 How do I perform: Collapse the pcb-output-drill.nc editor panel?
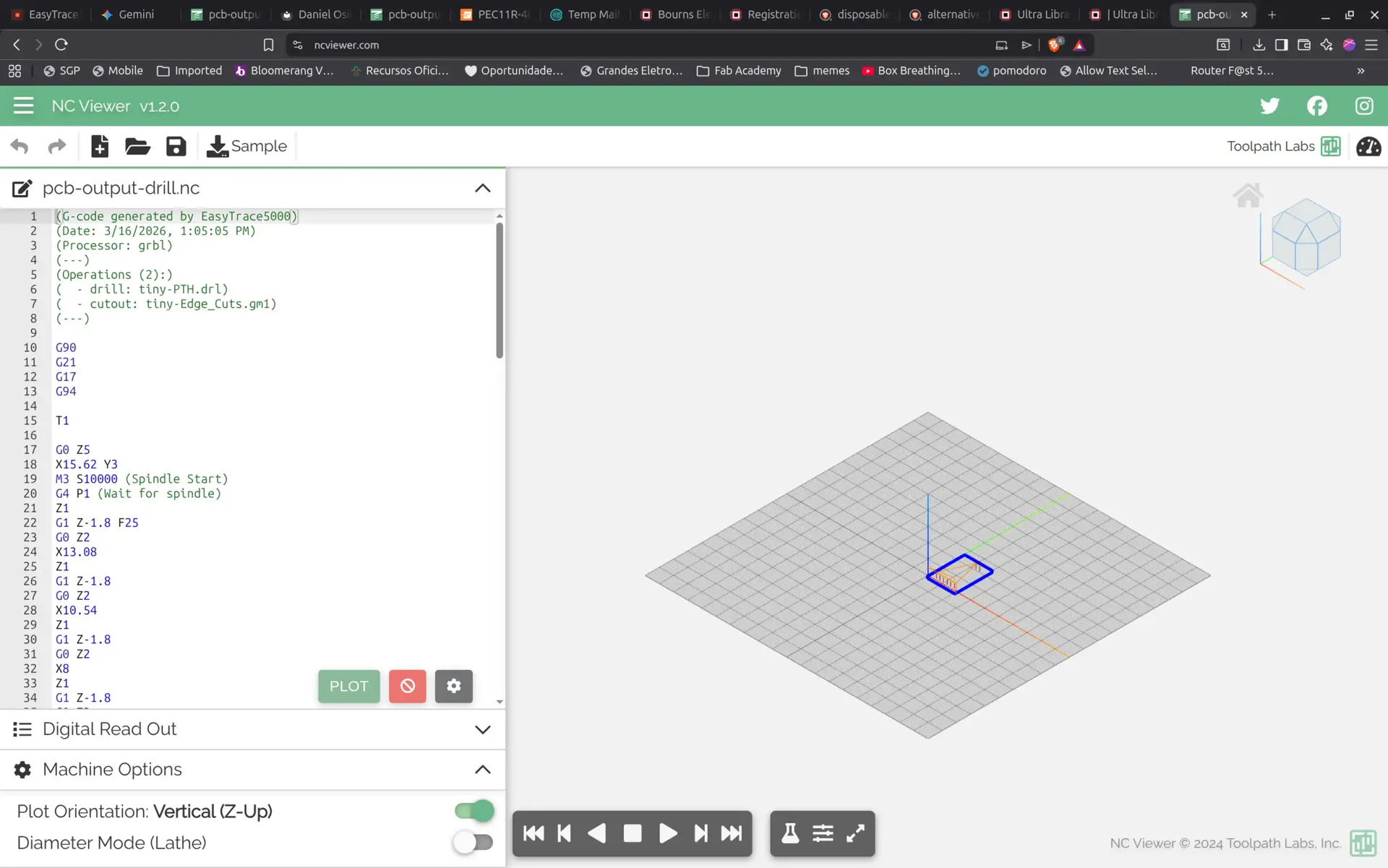tap(482, 188)
